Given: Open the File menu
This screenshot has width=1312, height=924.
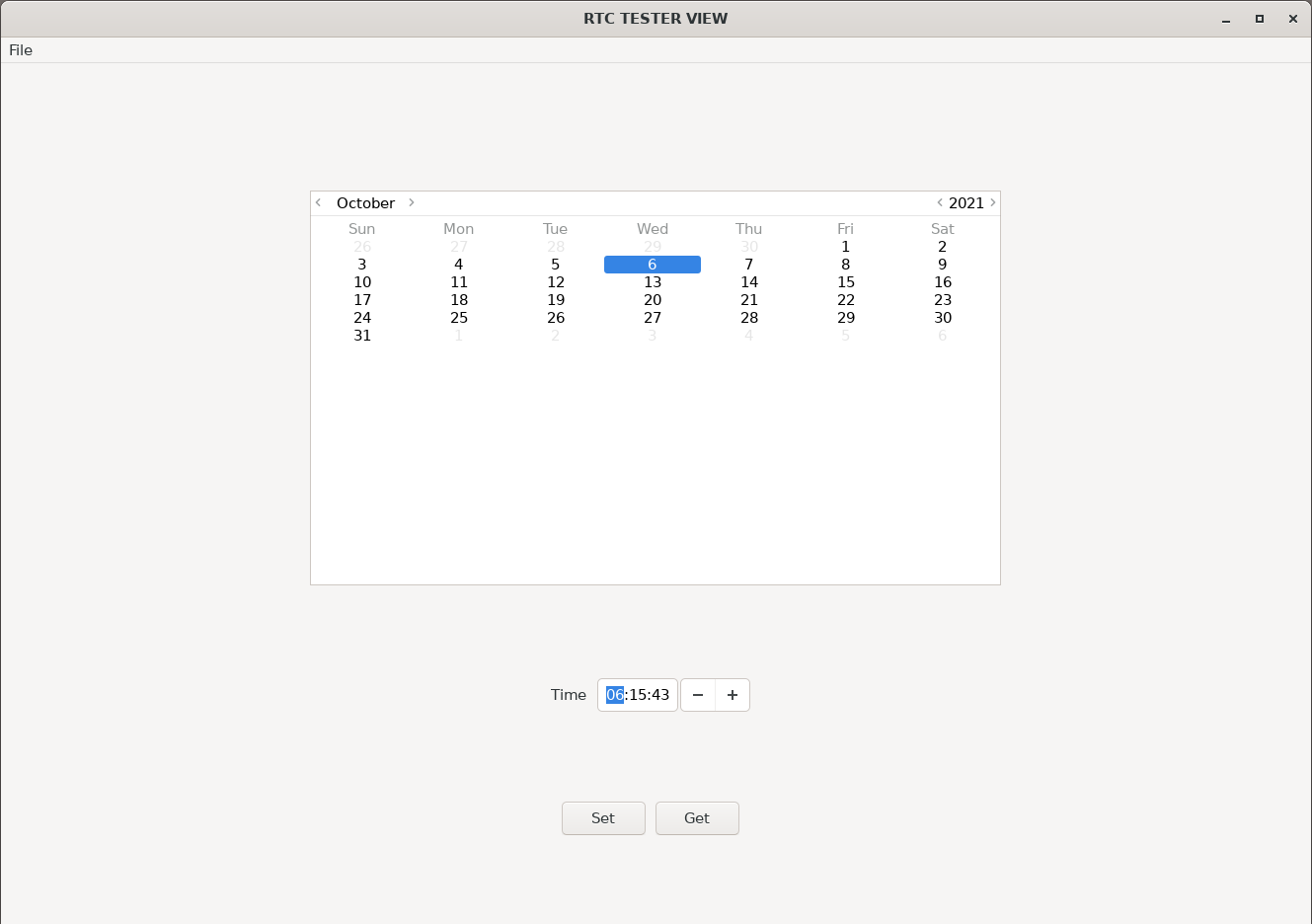Looking at the screenshot, I should coord(21,50).
